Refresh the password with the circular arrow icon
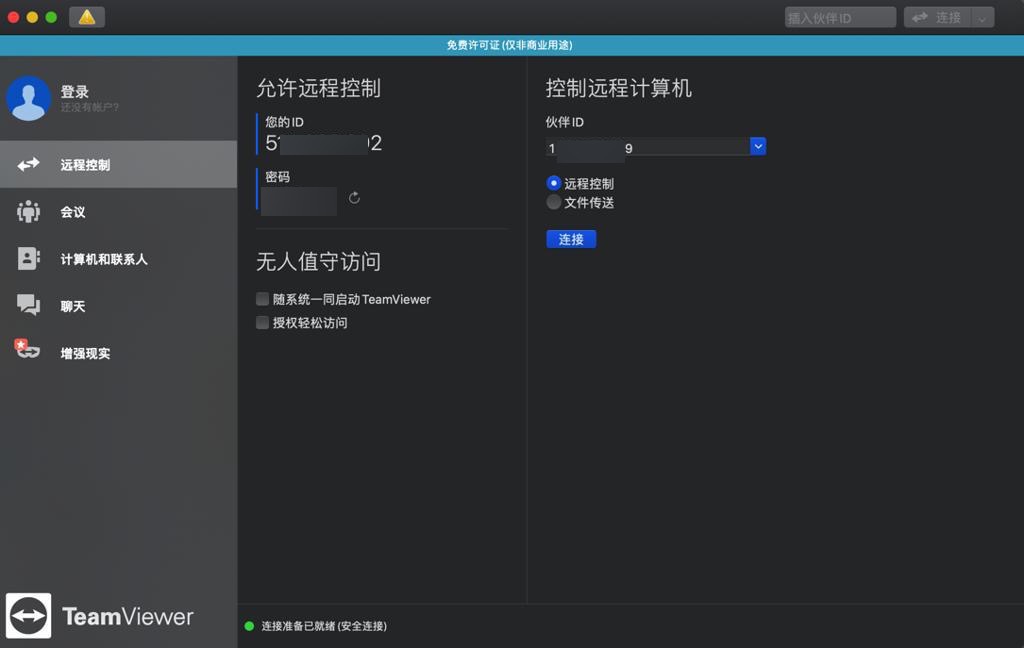The width and height of the screenshot is (1024, 648). (354, 198)
